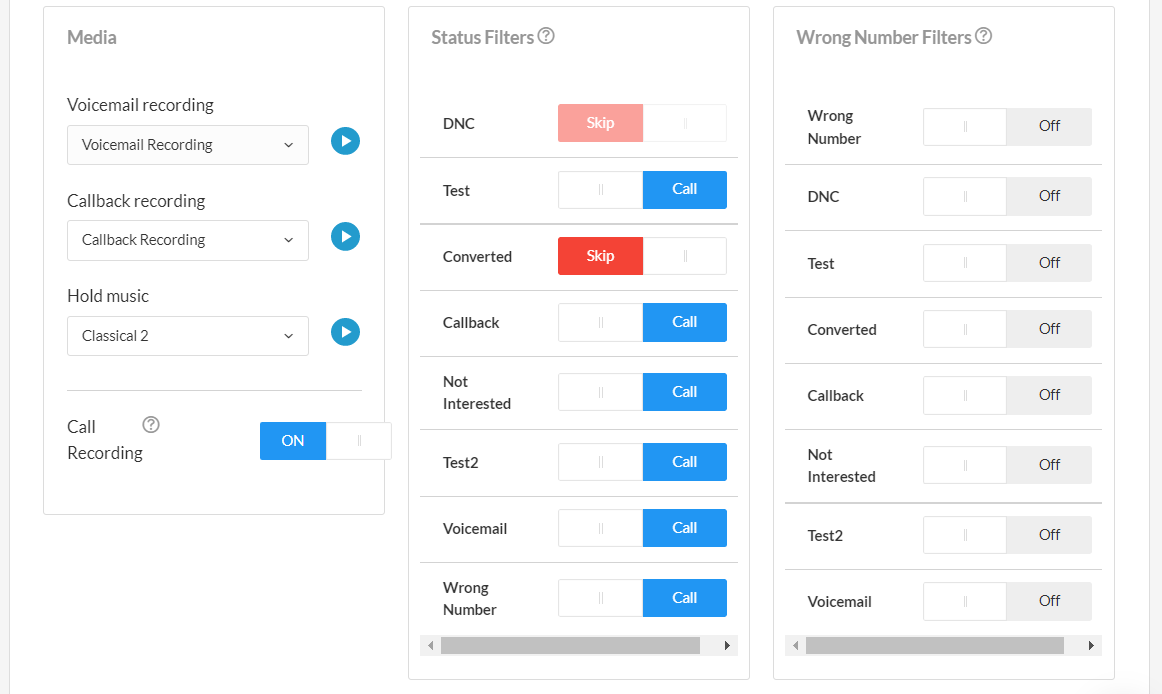This screenshot has height=694, width=1162.
Task: Play the callback recording preview
Action: click(345, 237)
